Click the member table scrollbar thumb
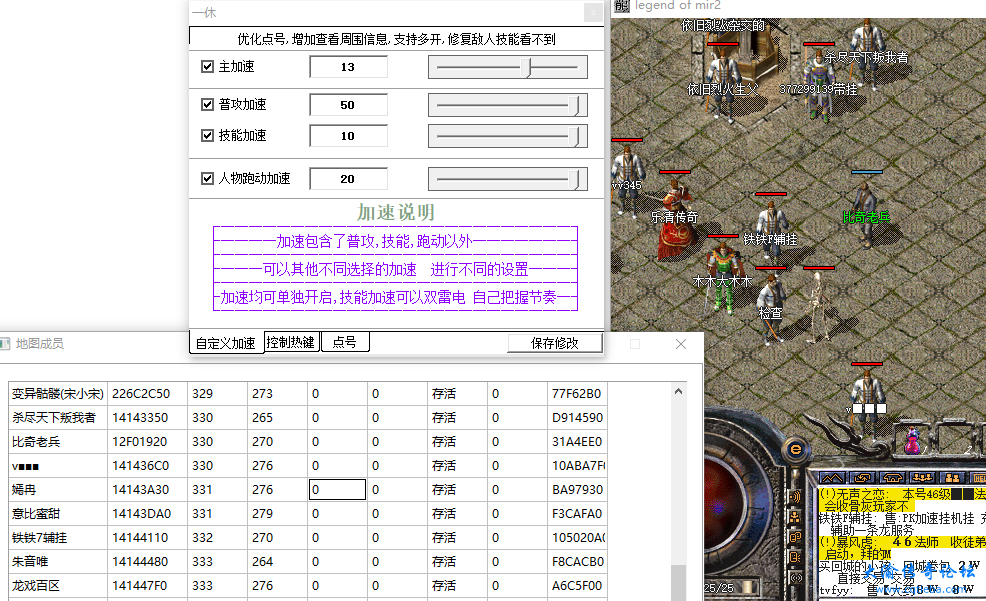 678,583
